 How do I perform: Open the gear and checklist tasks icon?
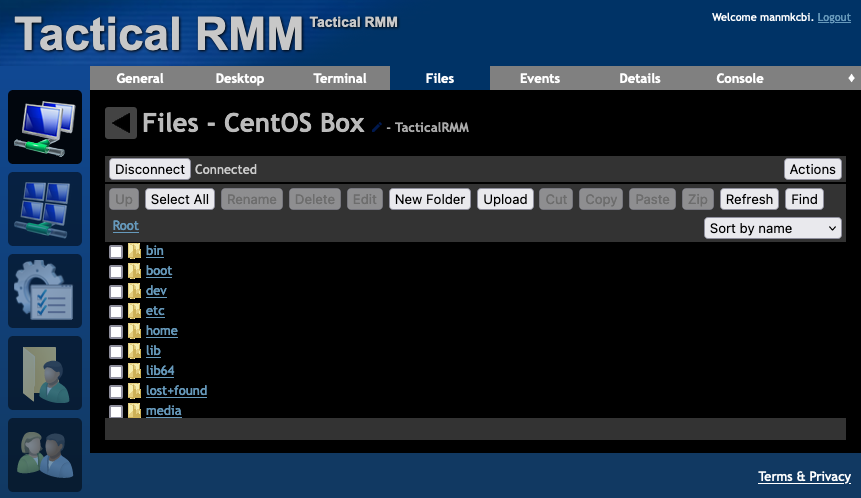(x=45, y=291)
